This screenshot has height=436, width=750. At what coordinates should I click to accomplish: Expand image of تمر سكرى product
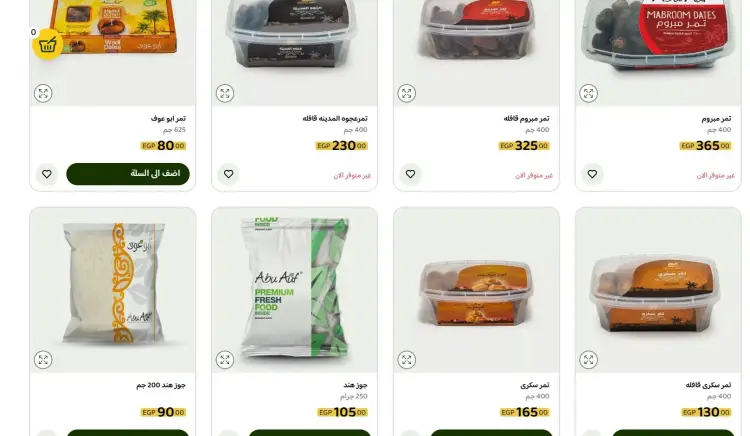click(x=407, y=360)
